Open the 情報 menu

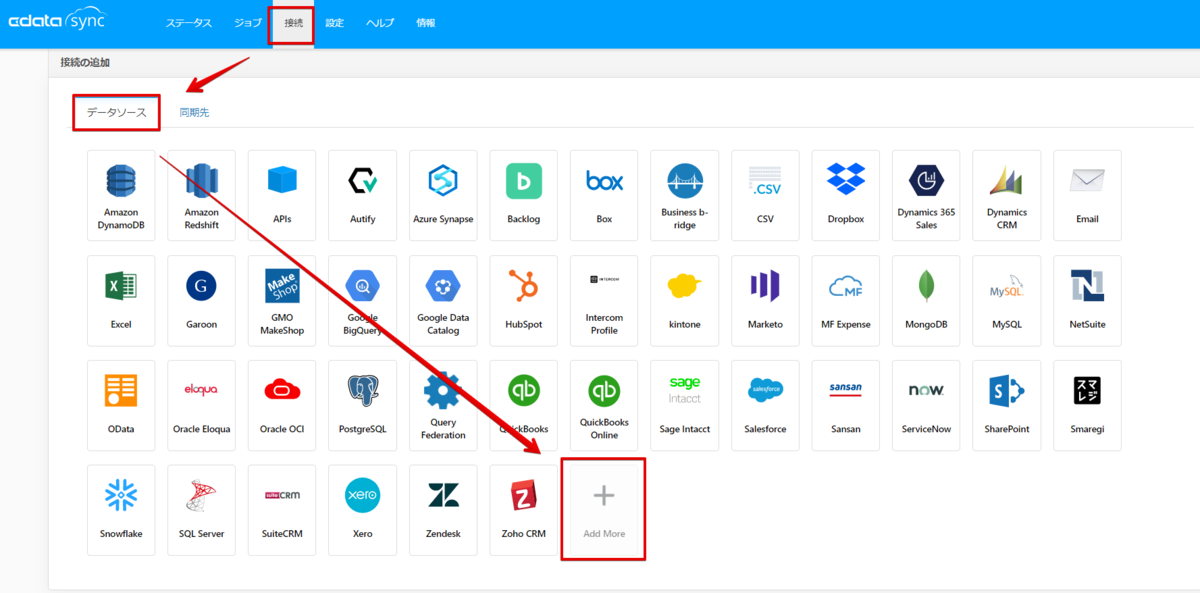point(426,23)
